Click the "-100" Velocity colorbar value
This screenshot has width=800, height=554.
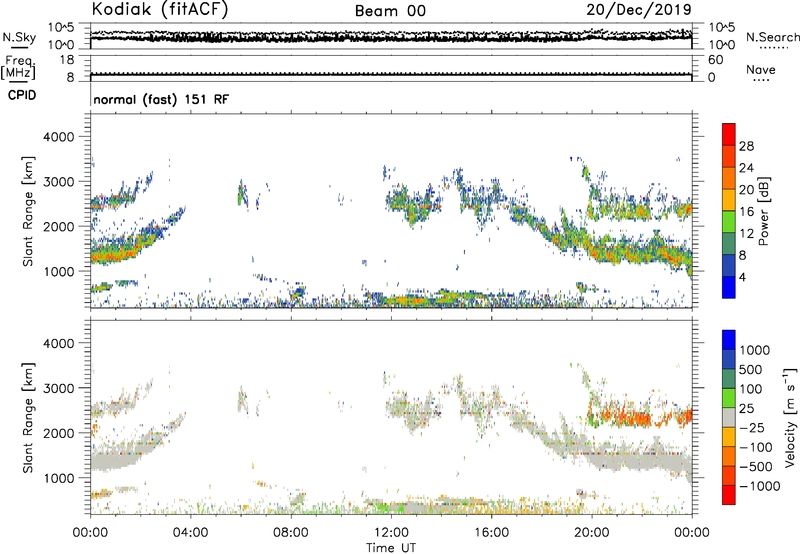[756, 447]
